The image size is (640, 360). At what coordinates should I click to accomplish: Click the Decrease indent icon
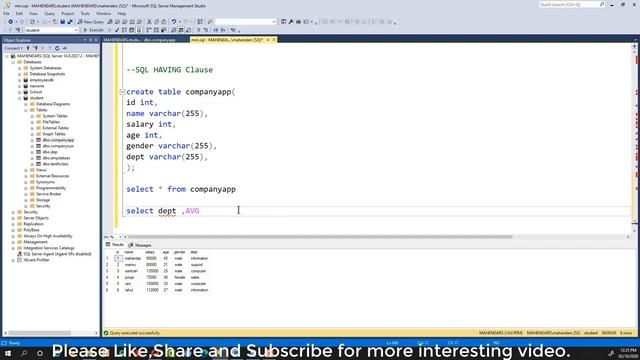pyautogui.click(x=216, y=30)
